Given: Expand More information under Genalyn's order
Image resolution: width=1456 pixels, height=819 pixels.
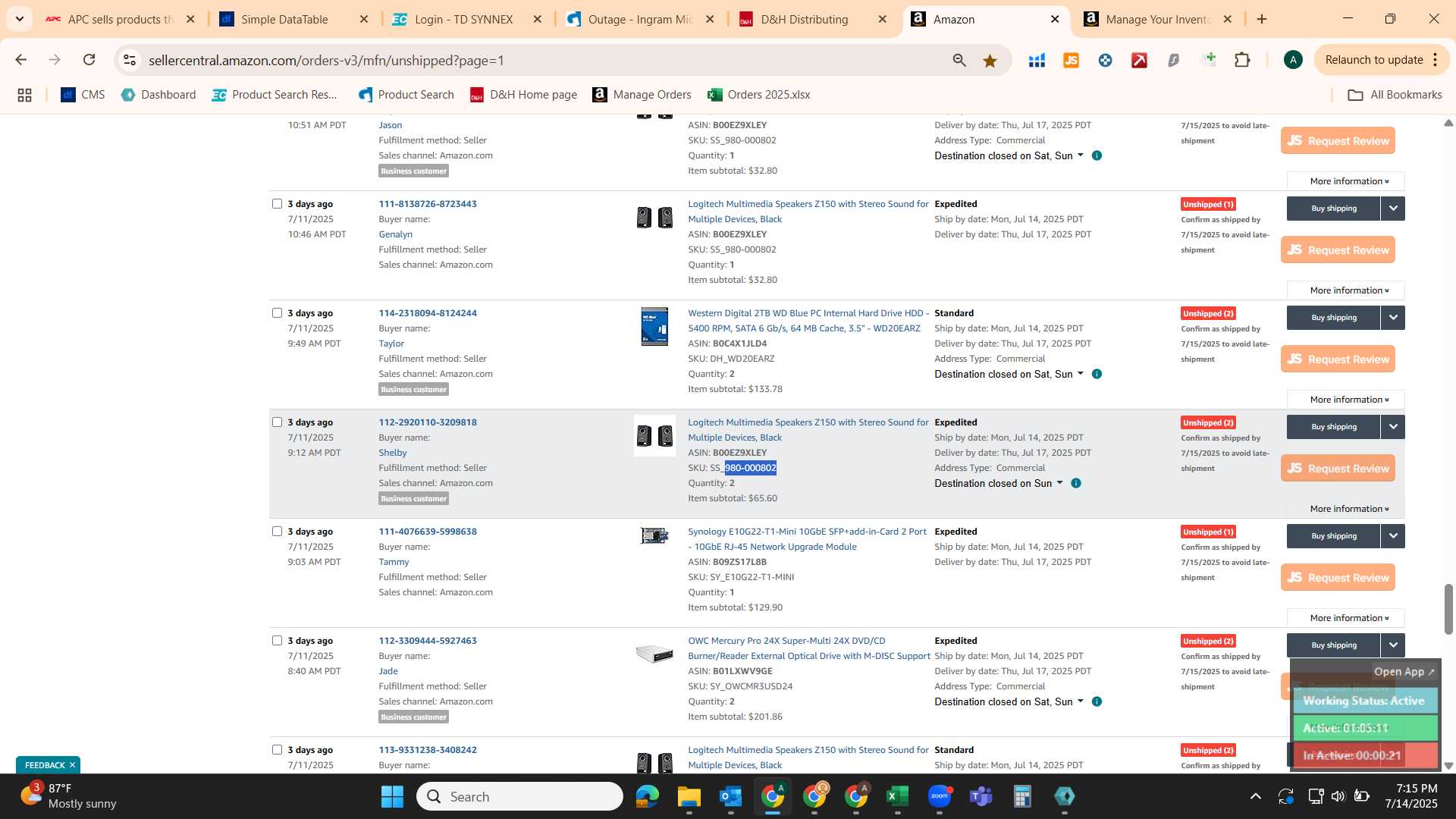Looking at the screenshot, I should (1346, 290).
